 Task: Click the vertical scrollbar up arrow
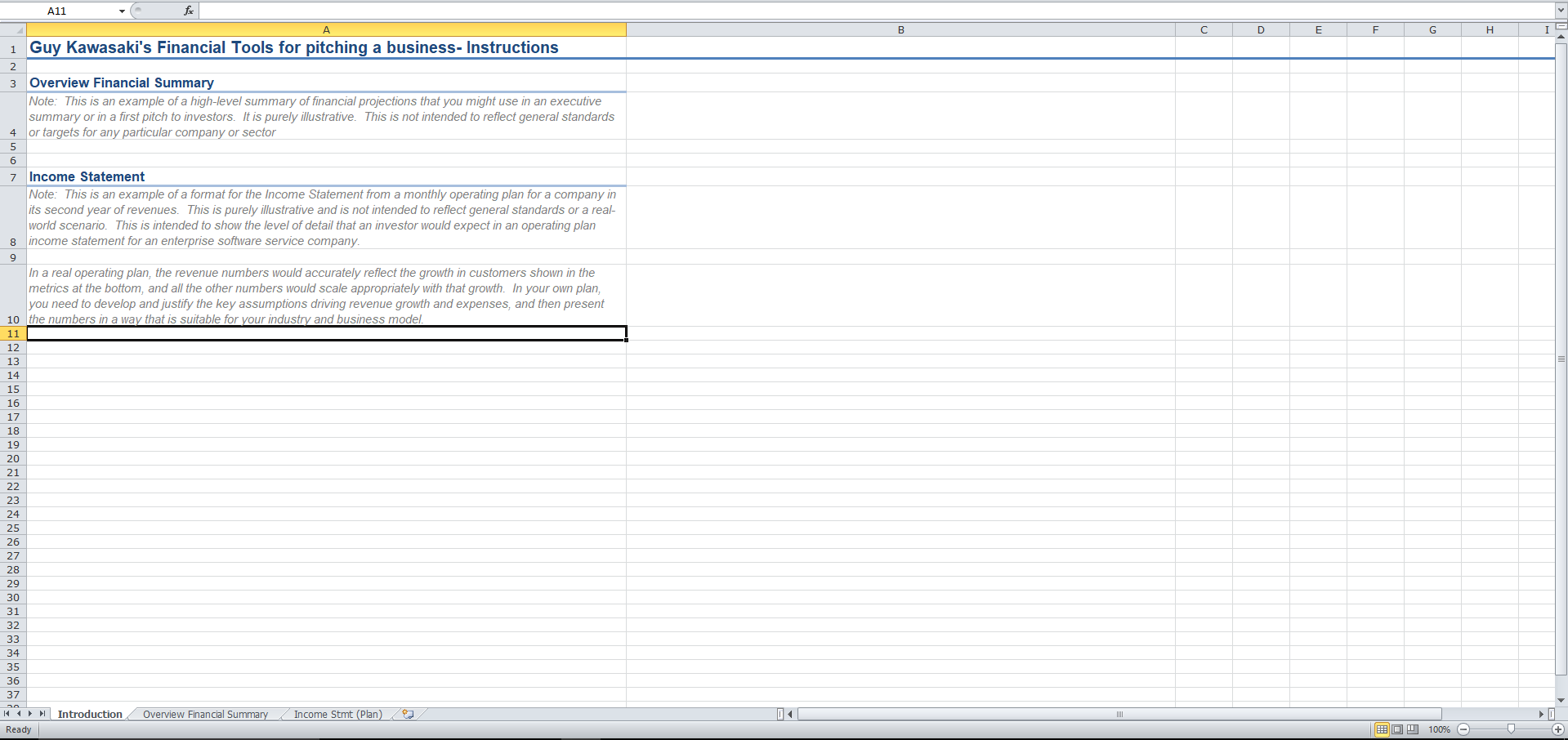tap(1561, 37)
